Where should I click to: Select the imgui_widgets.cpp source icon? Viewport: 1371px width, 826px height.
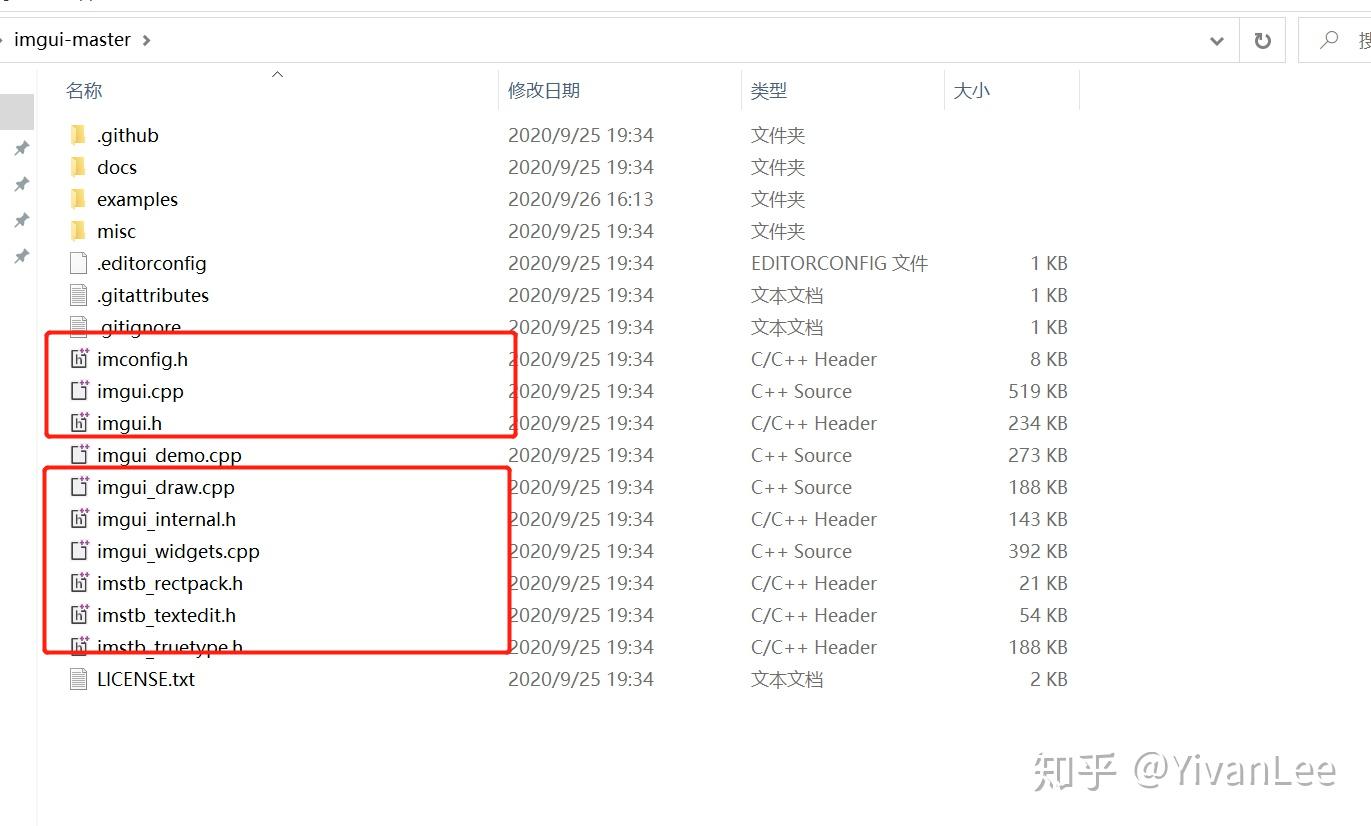point(79,551)
